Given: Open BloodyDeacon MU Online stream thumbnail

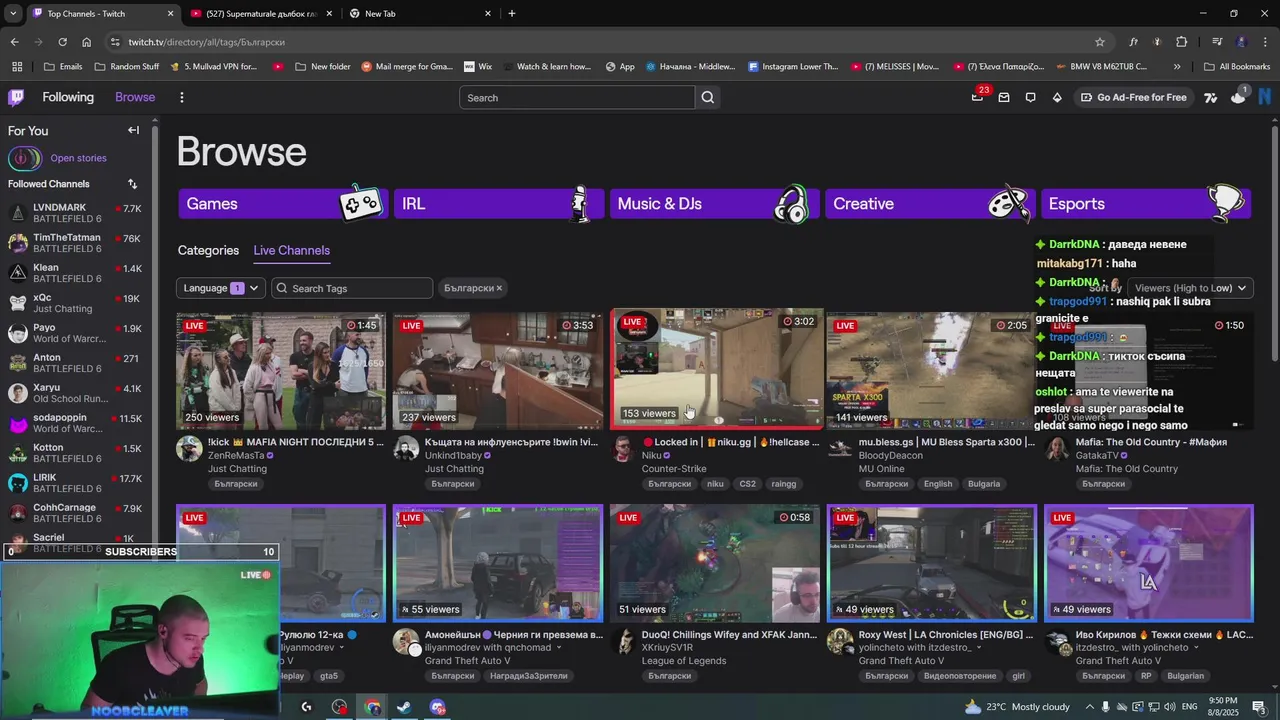Looking at the screenshot, I should (930, 369).
